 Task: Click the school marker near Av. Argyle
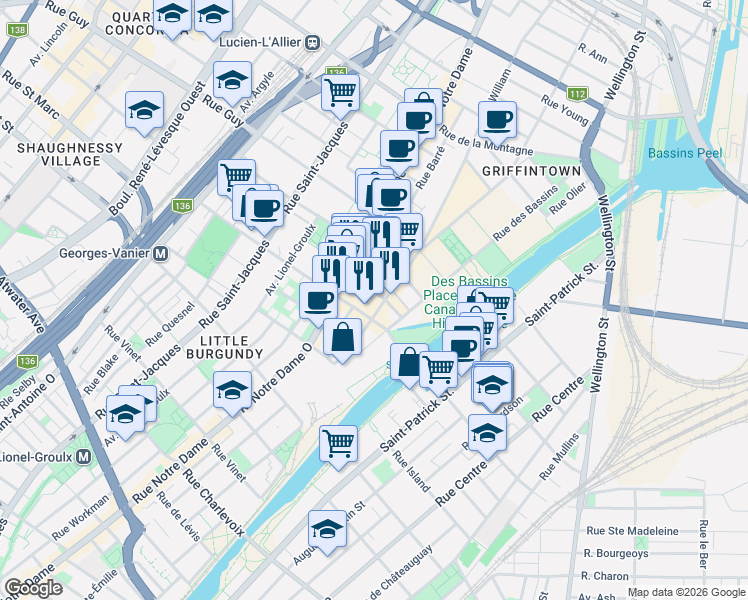point(232,82)
